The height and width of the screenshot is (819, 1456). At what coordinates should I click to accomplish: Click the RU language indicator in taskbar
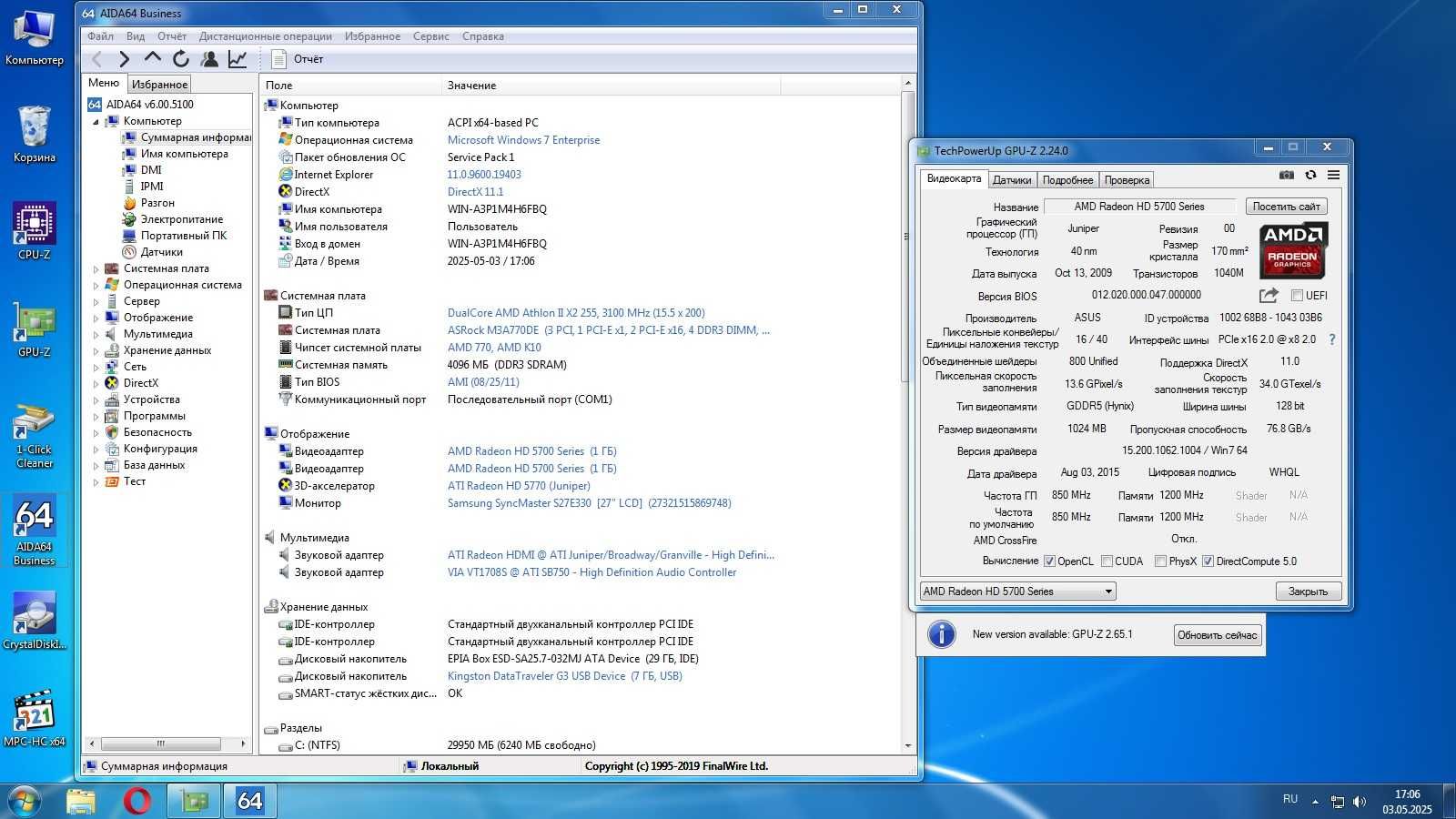pos(1289,799)
